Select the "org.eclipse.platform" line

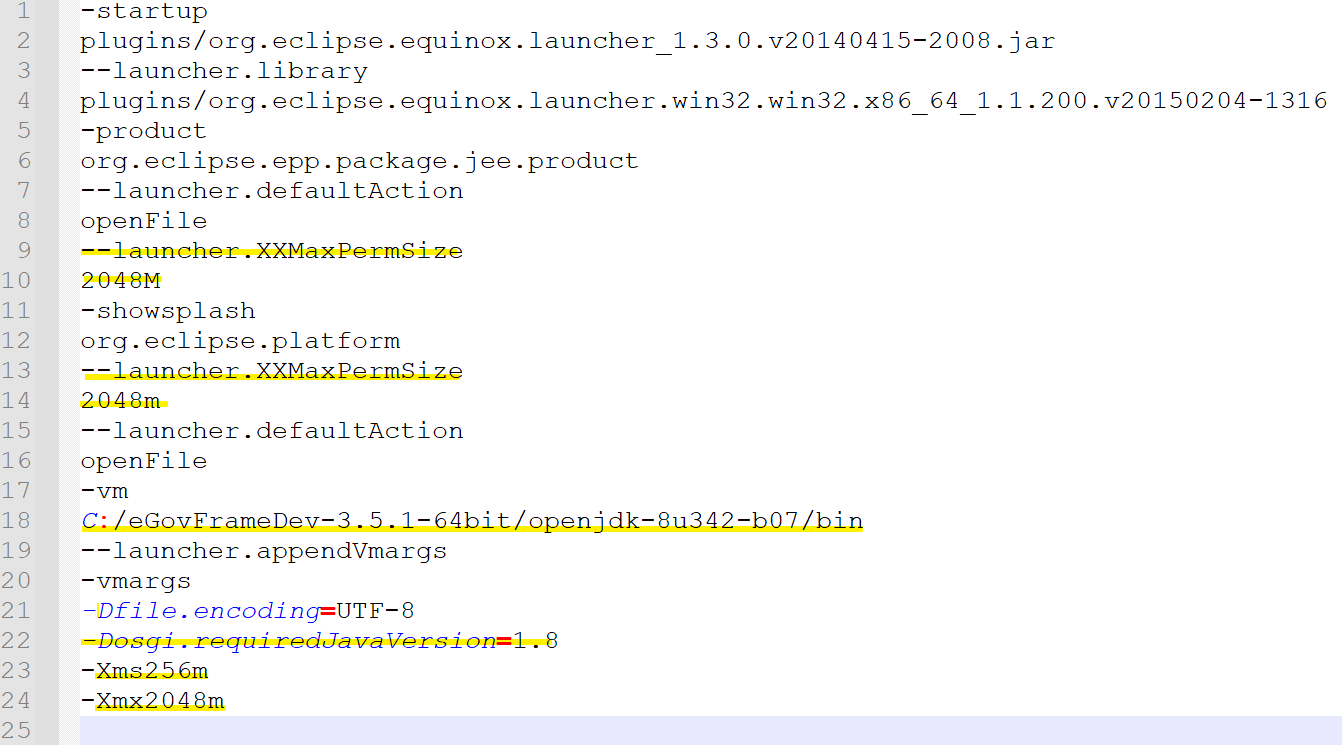pos(240,341)
